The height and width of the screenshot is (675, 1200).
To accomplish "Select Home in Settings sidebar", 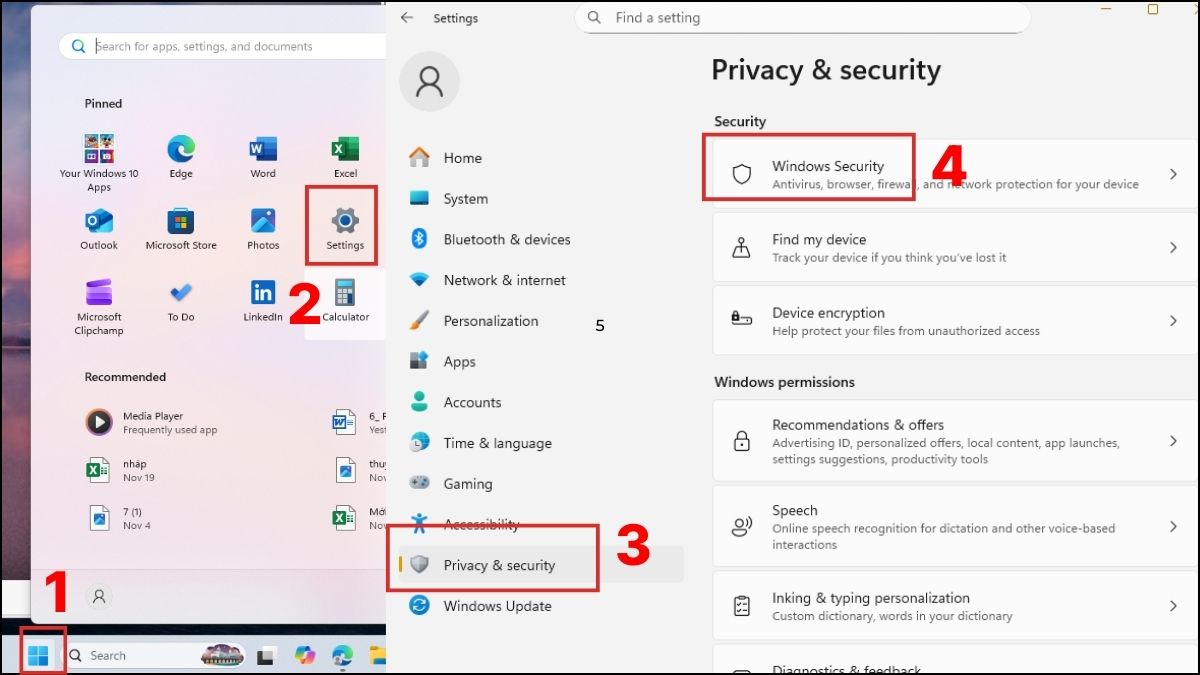I will [x=540, y=158].
